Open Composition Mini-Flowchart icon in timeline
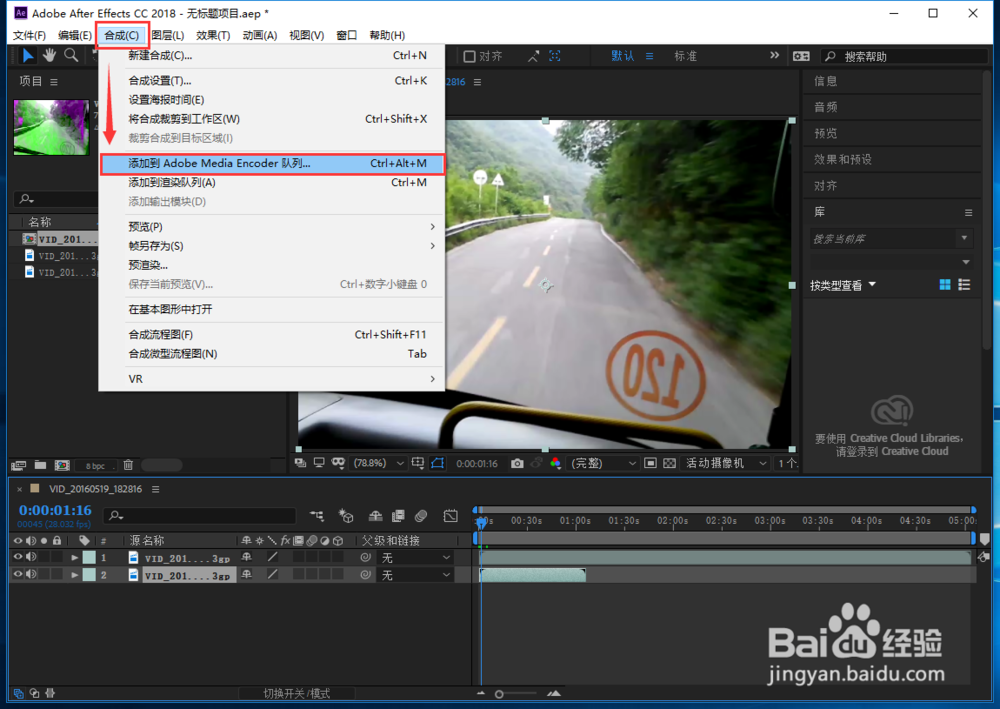Screen dimensions: 1000x709 317,516
